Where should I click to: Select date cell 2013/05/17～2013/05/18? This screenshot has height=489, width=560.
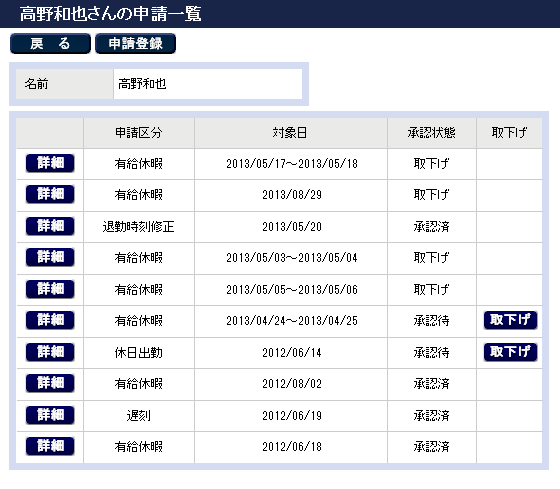(291, 164)
